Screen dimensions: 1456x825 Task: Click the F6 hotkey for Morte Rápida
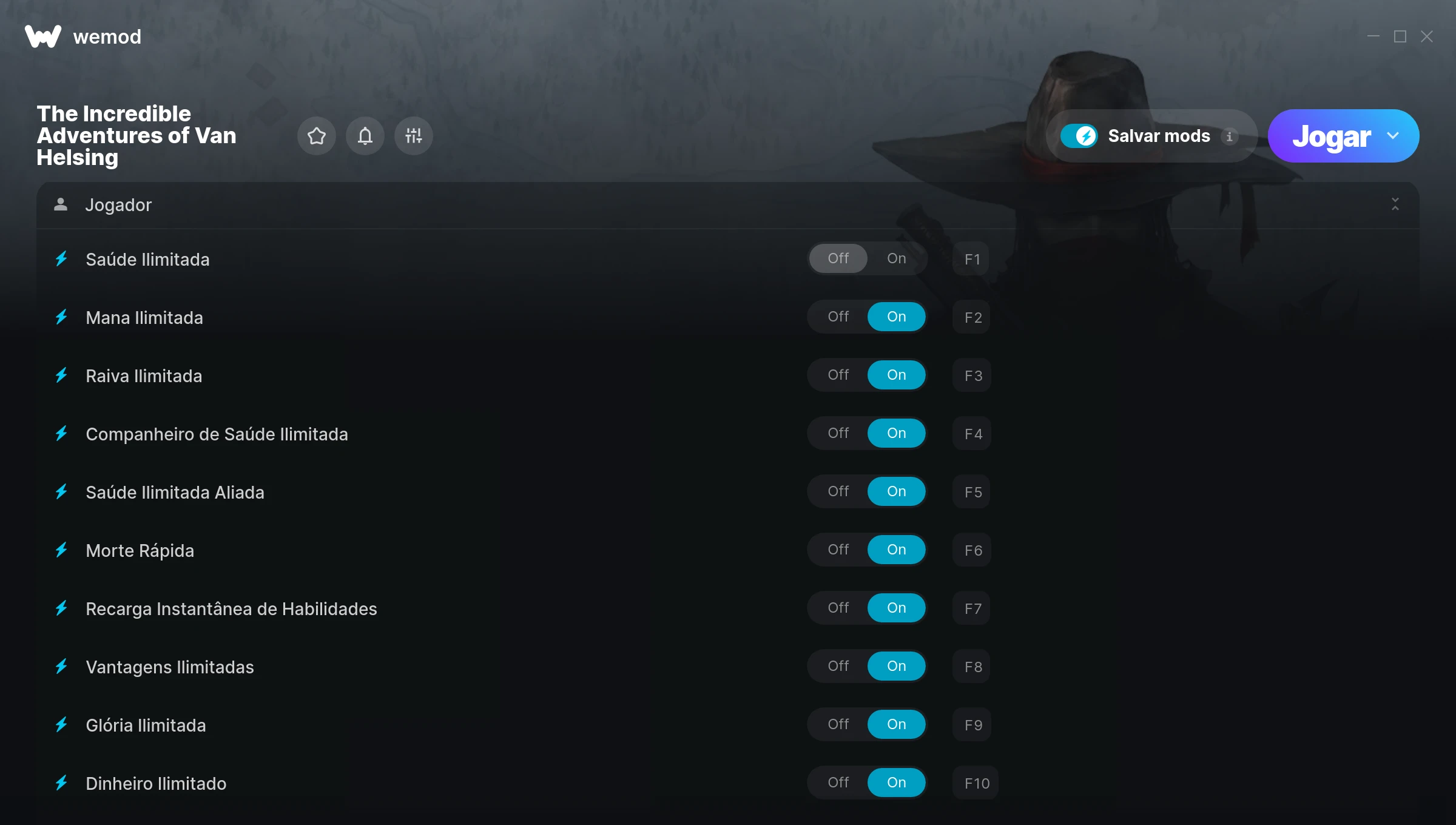coord(972,550)
